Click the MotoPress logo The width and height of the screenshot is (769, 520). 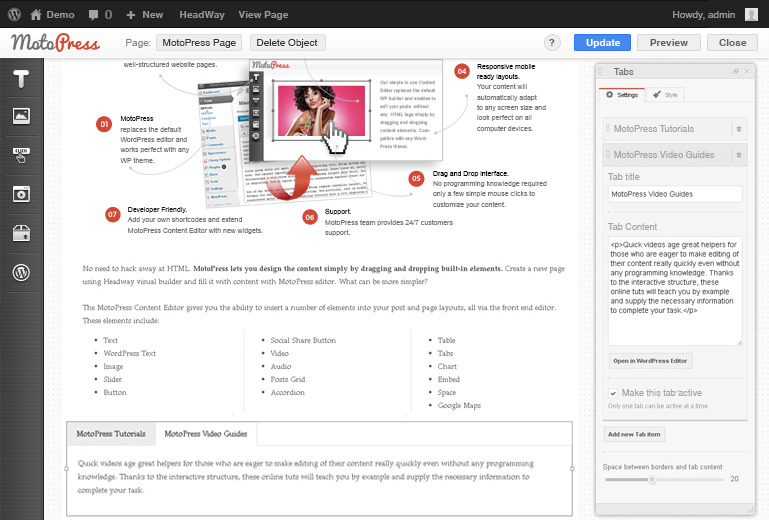55,43
